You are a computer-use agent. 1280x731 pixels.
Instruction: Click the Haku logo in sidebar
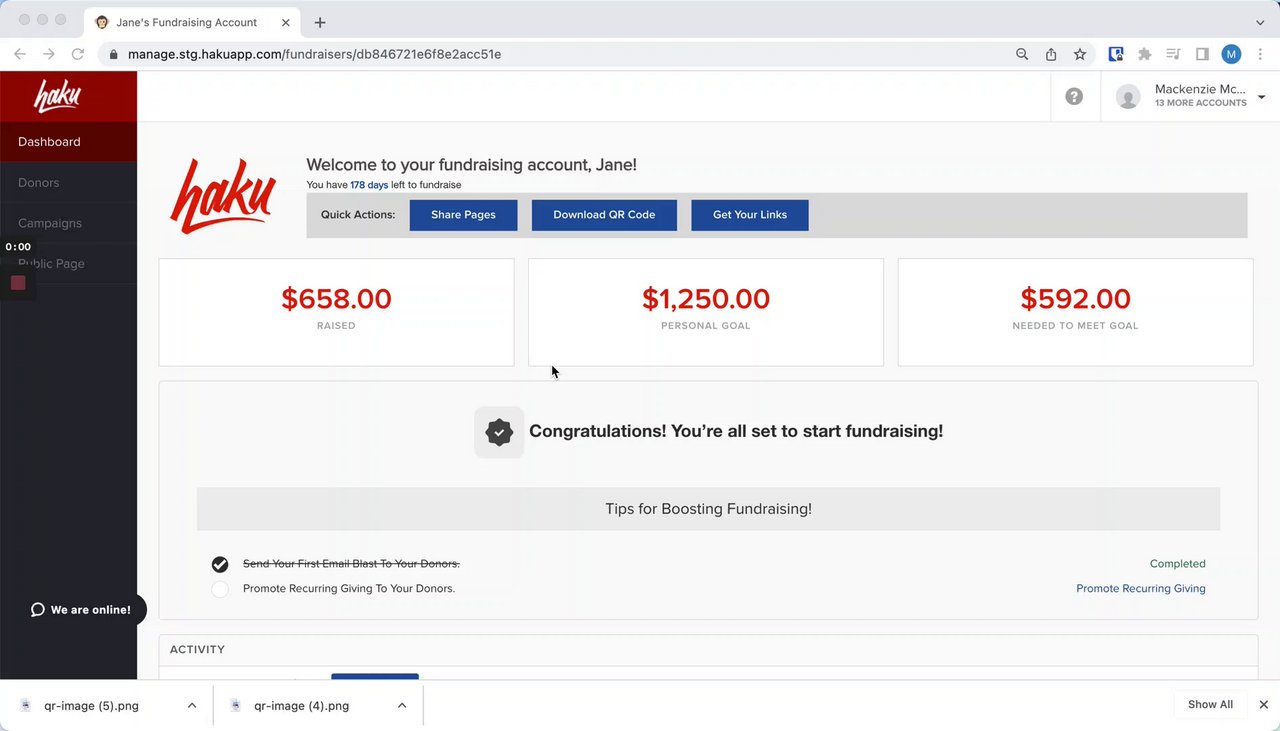pyautogui.click(x=57, y=96)
